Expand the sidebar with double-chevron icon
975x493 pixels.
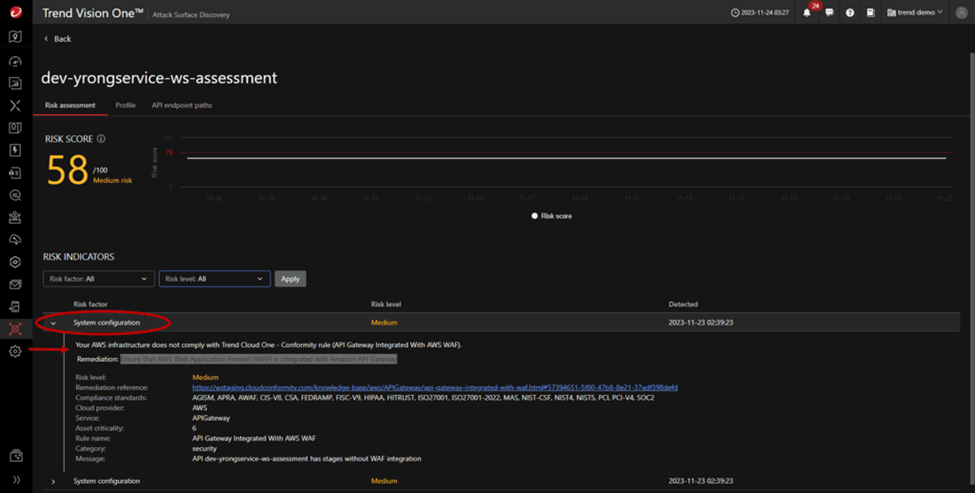click(16, 480)
